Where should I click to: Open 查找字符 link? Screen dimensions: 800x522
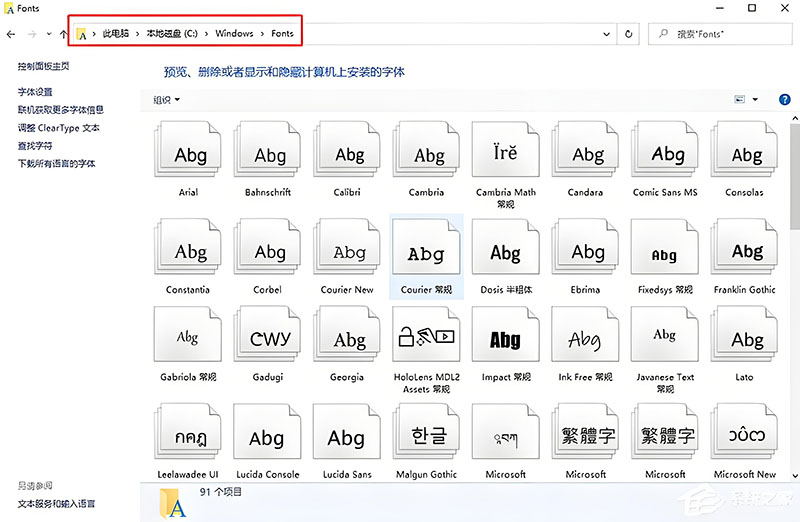click(x=35, y=146)
